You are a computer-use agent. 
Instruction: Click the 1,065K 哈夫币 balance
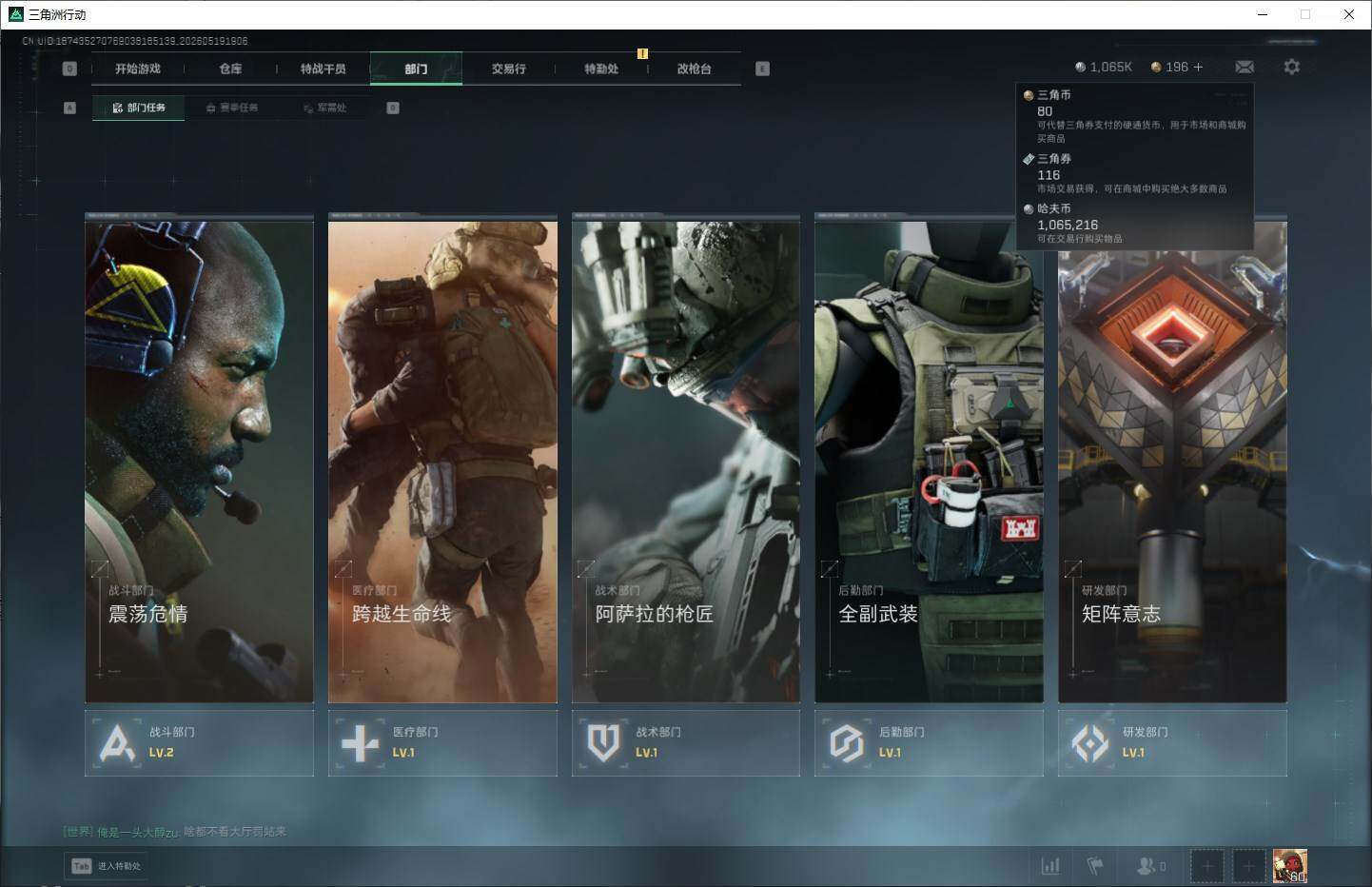point(1104,67)
